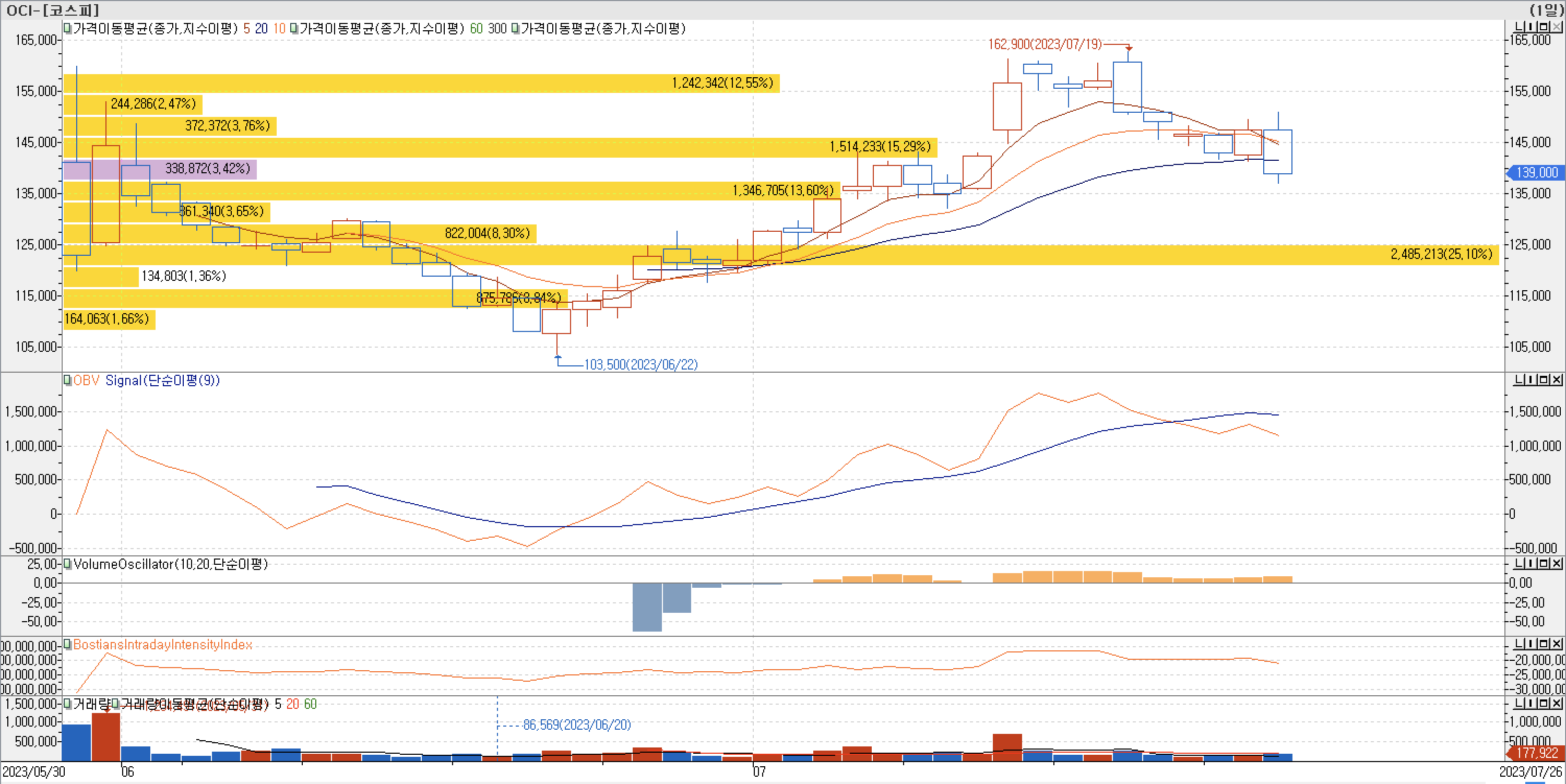
Task: Toggle the BostiansIntradayIntensityIndex legend box
Action: point(67,644)
